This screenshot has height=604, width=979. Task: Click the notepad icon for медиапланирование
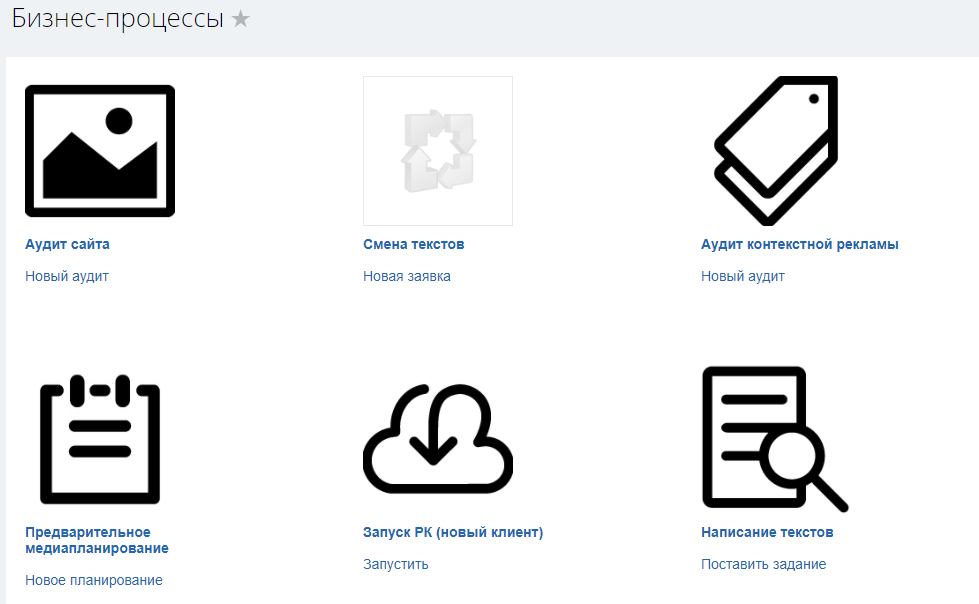[x=100, y=440]
